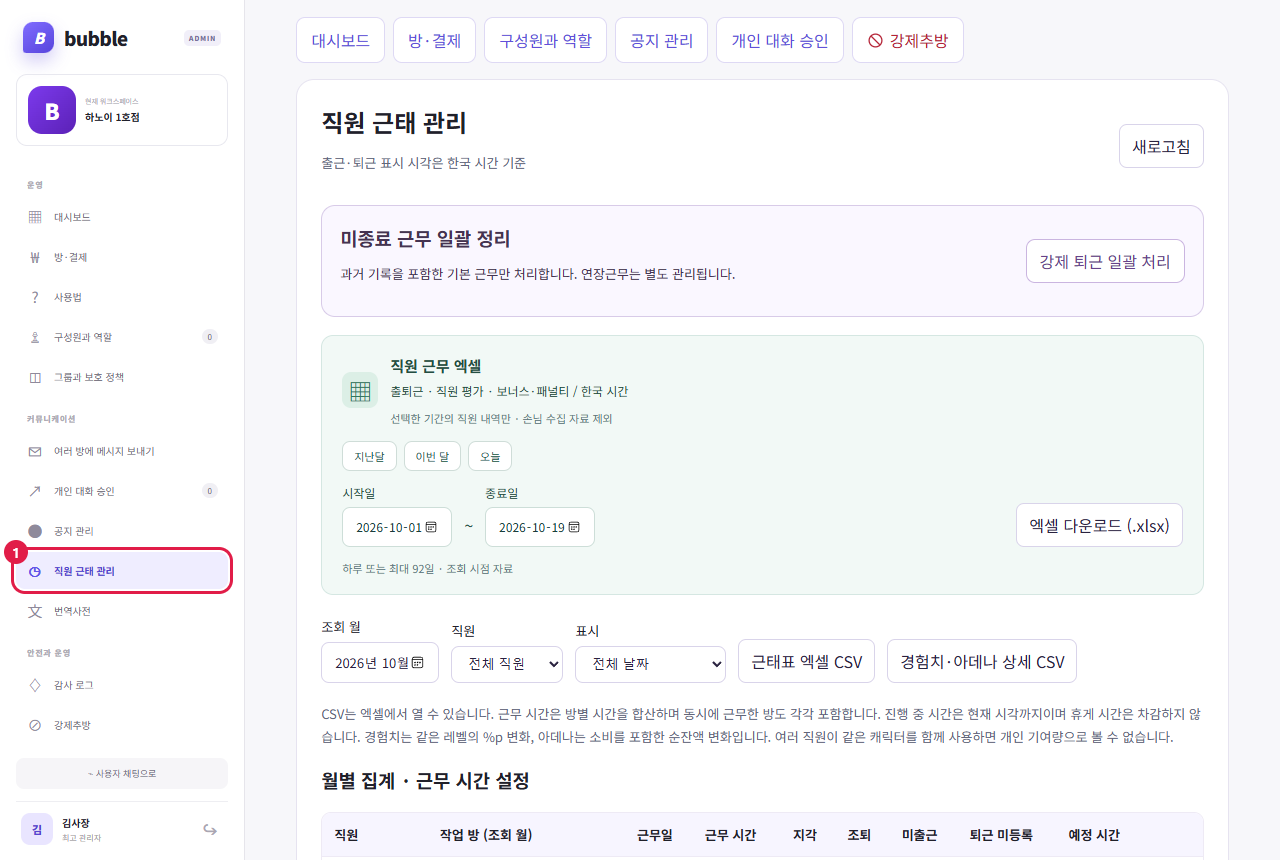Image resolution: width=1280 pixels, height=860 pixels.
Task: Select the 오늘 preset chip
Action: [490, 456]
